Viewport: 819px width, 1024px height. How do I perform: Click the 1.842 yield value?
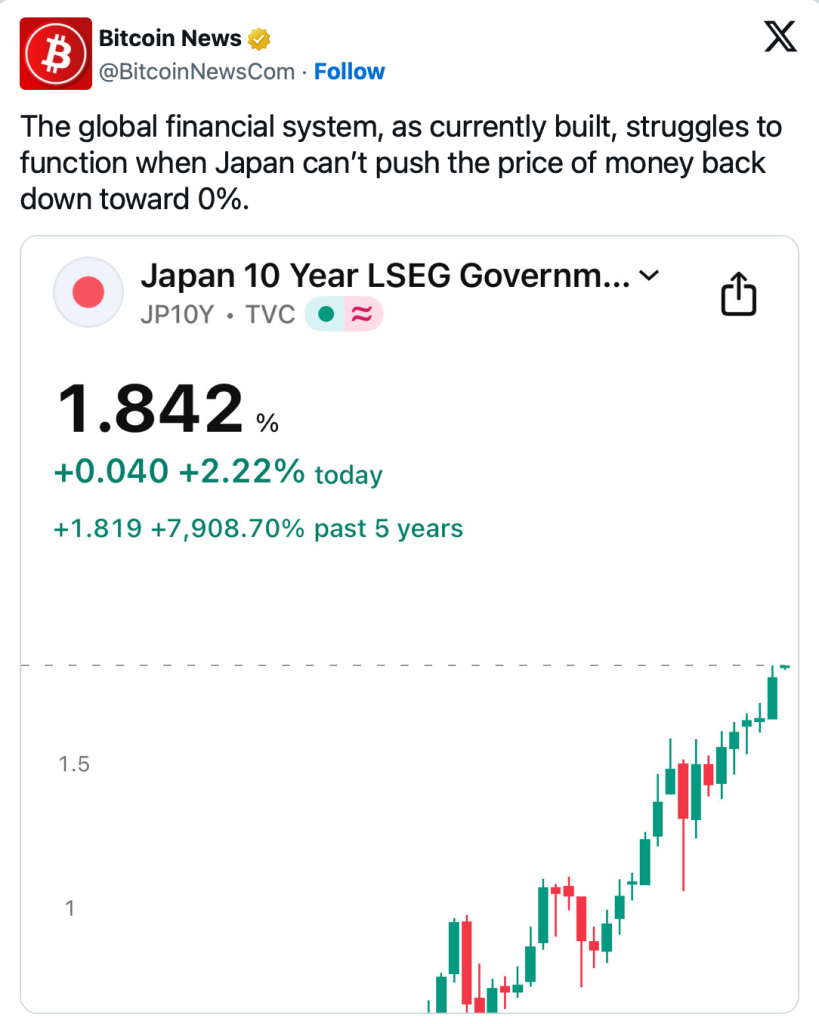point(150,411)
